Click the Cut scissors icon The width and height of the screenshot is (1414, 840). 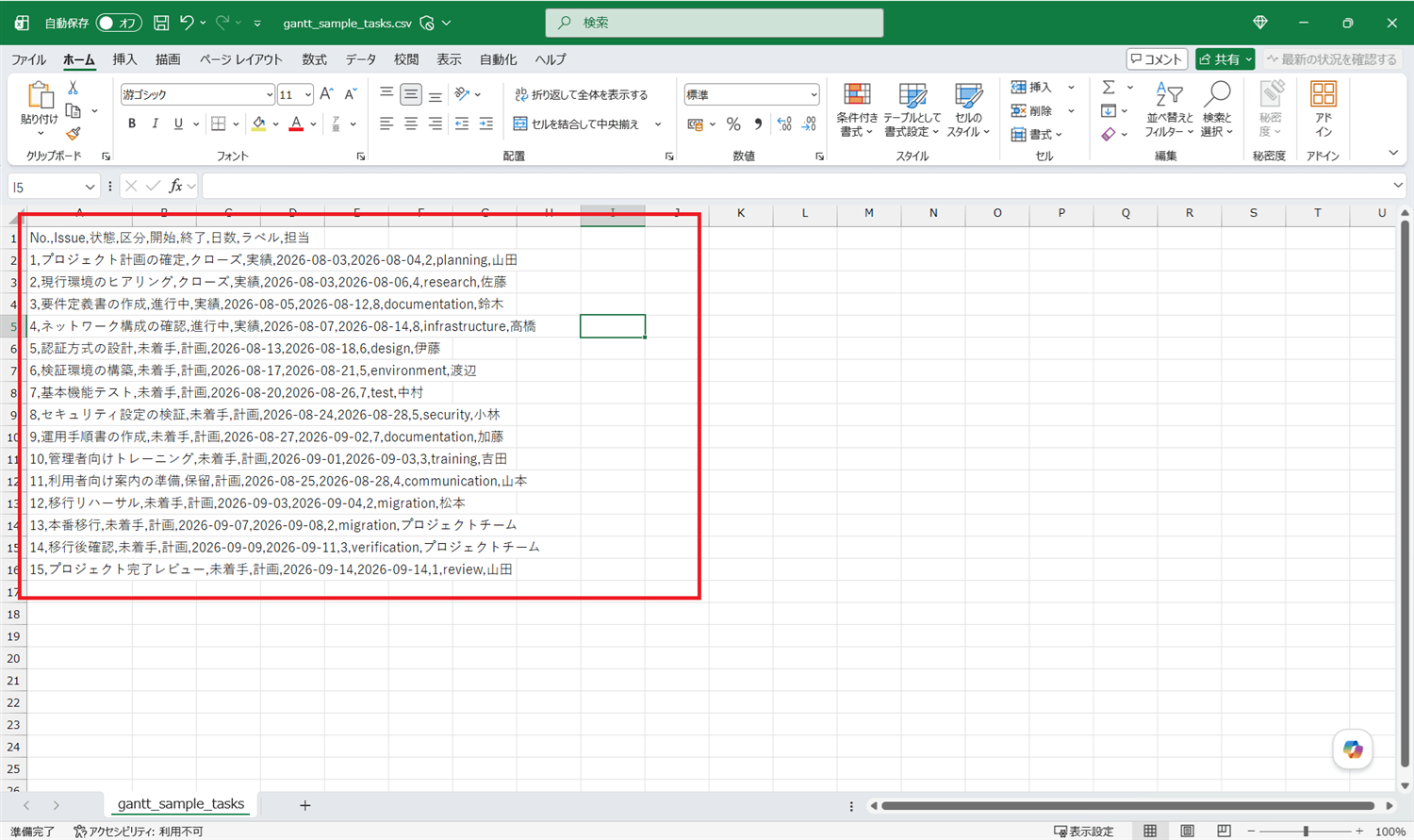pos(73,88)
